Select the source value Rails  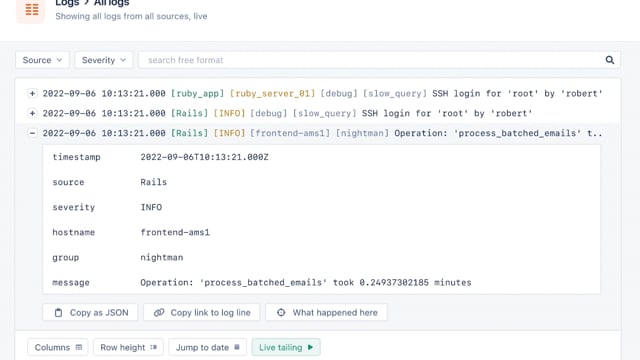[x=153, y=182]
